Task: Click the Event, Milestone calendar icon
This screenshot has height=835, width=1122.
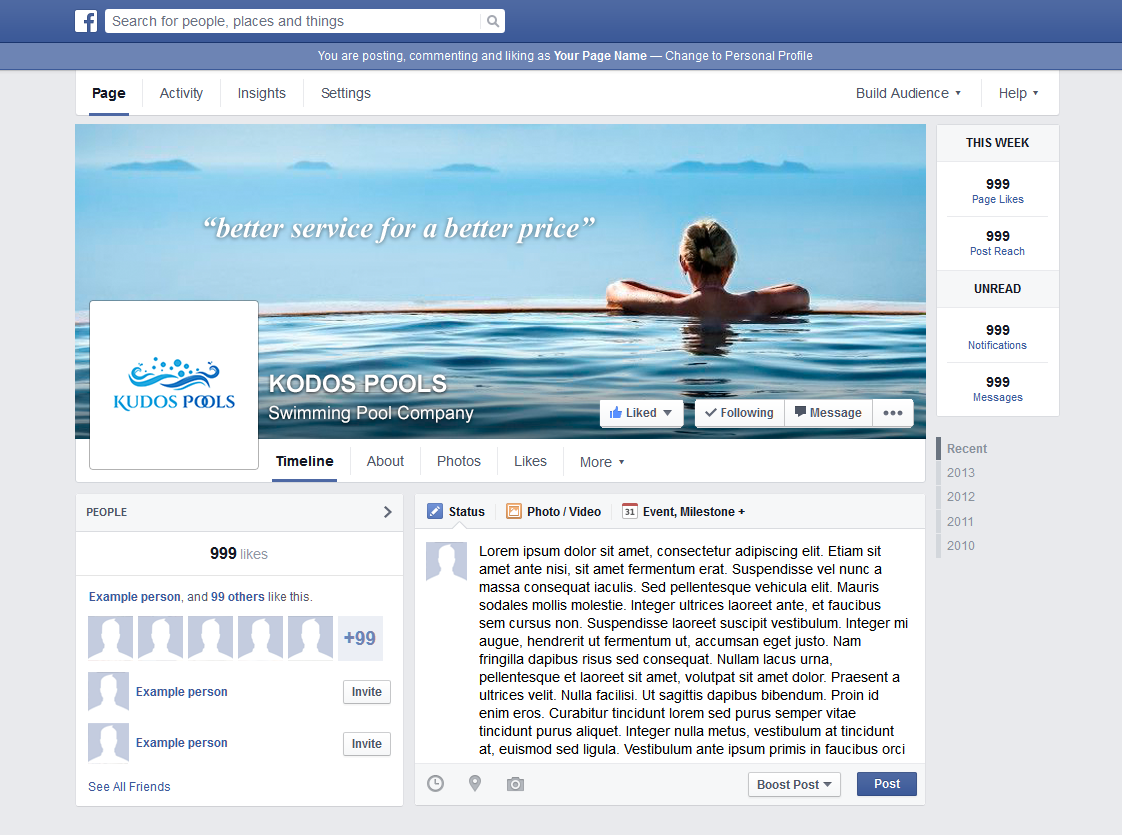Action: (x=629, y=511)
